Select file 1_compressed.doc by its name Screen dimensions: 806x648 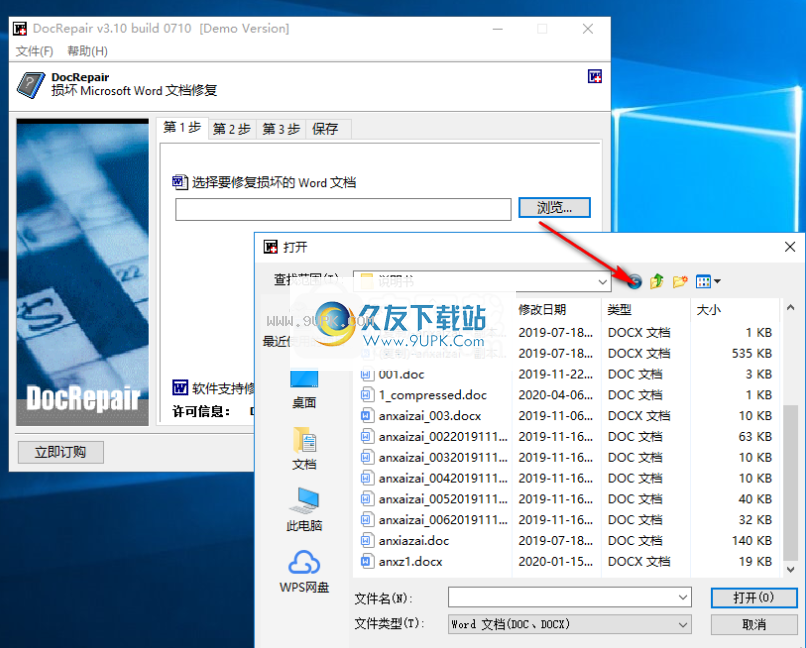[433, 395]
